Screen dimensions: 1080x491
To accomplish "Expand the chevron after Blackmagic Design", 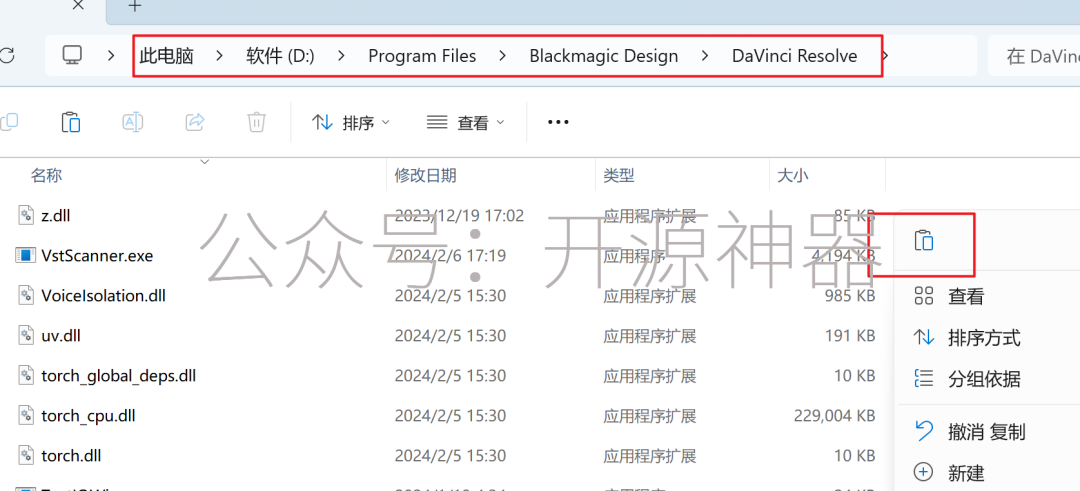I will tap(705, 56).
